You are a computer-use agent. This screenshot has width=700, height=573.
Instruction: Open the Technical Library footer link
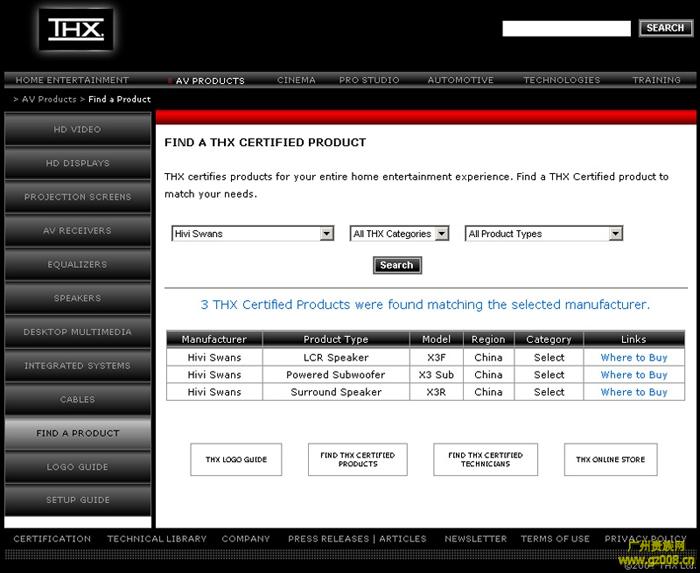[x=157, y=539]
